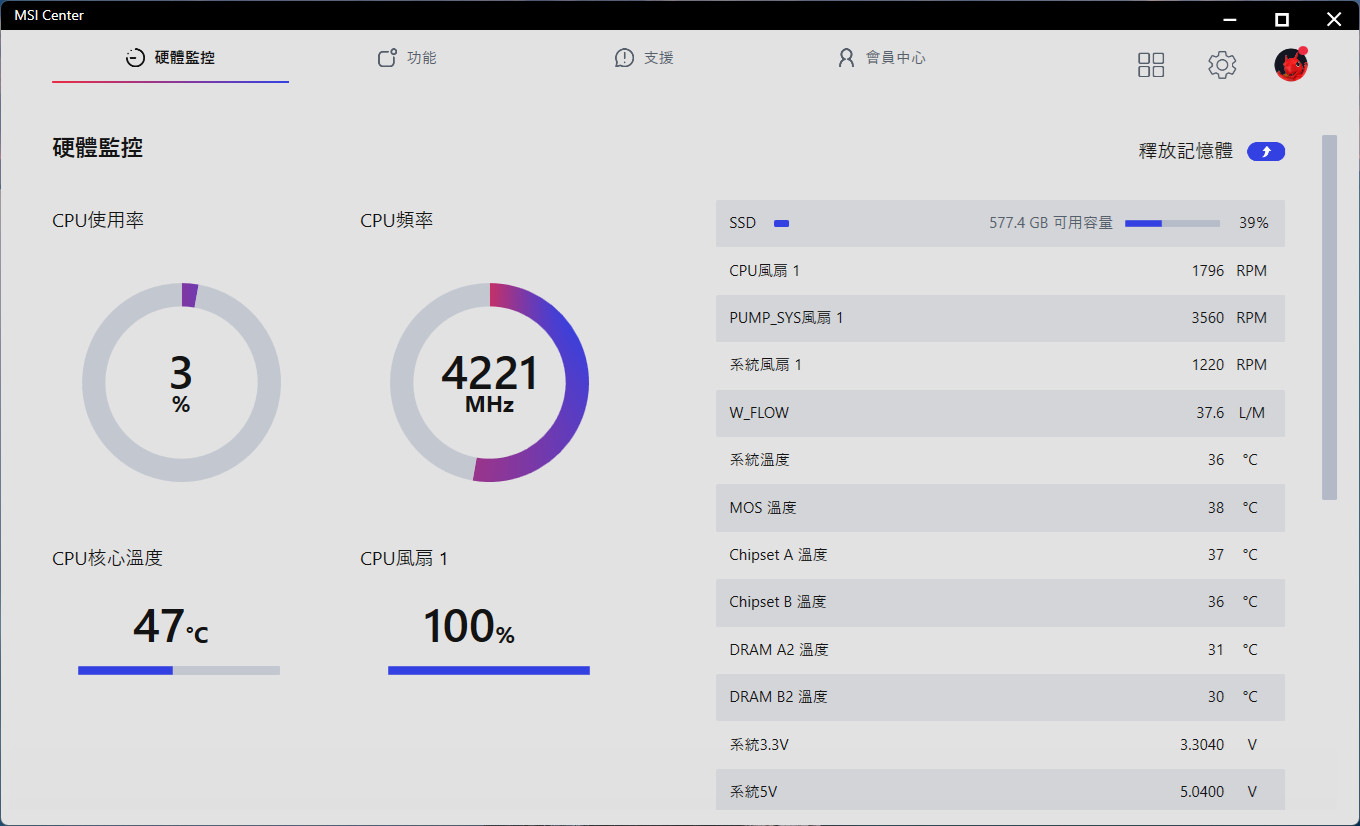Screen dimensions: 1360x826
Task: Click the SSD small blue indicator icon
Action: 781,224
